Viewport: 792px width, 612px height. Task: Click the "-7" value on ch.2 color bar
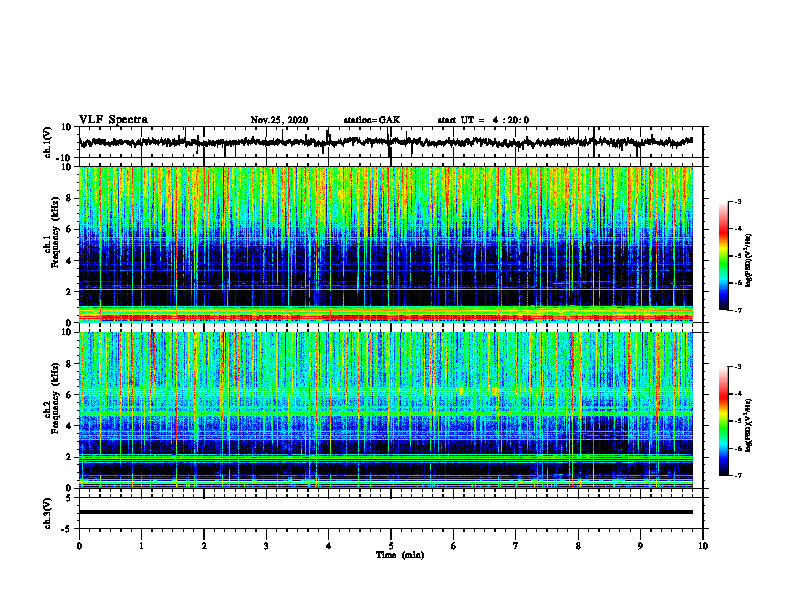(737, 475)
